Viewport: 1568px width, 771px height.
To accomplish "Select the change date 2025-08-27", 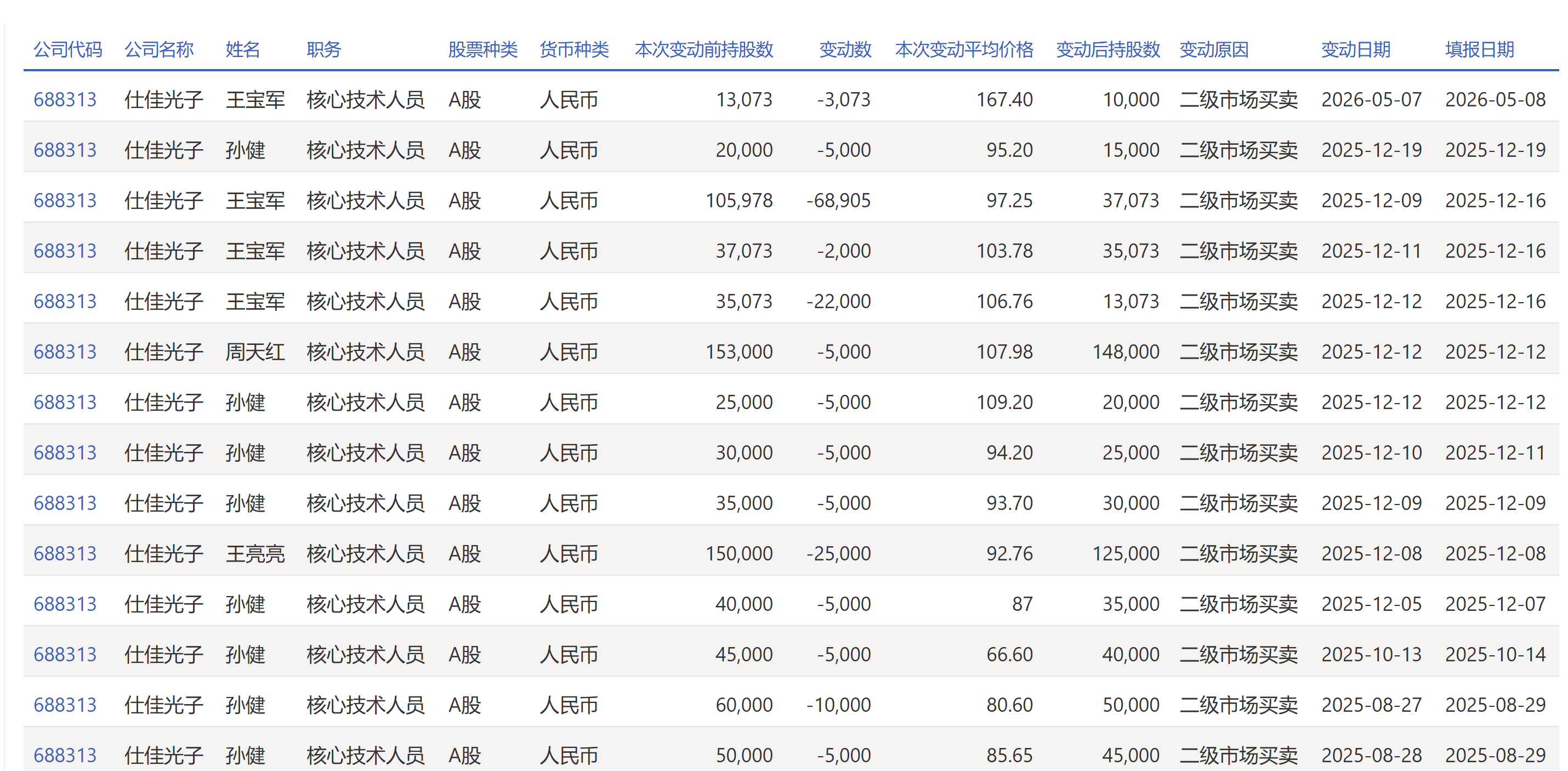I will [x=1371, y=705].
